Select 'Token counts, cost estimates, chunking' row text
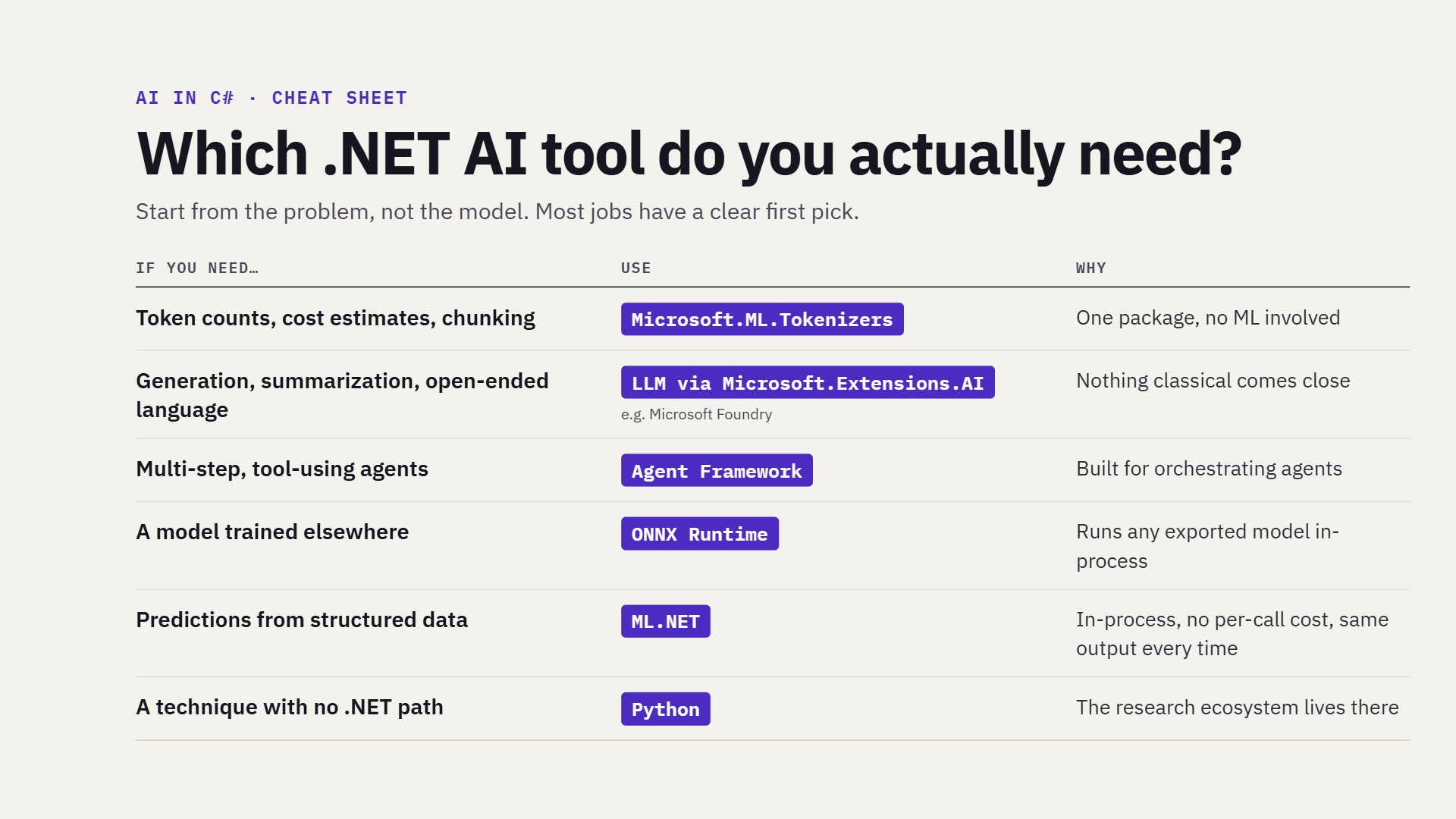The width and height of the screenshot is (1456, 819). [x=335, y=318]
